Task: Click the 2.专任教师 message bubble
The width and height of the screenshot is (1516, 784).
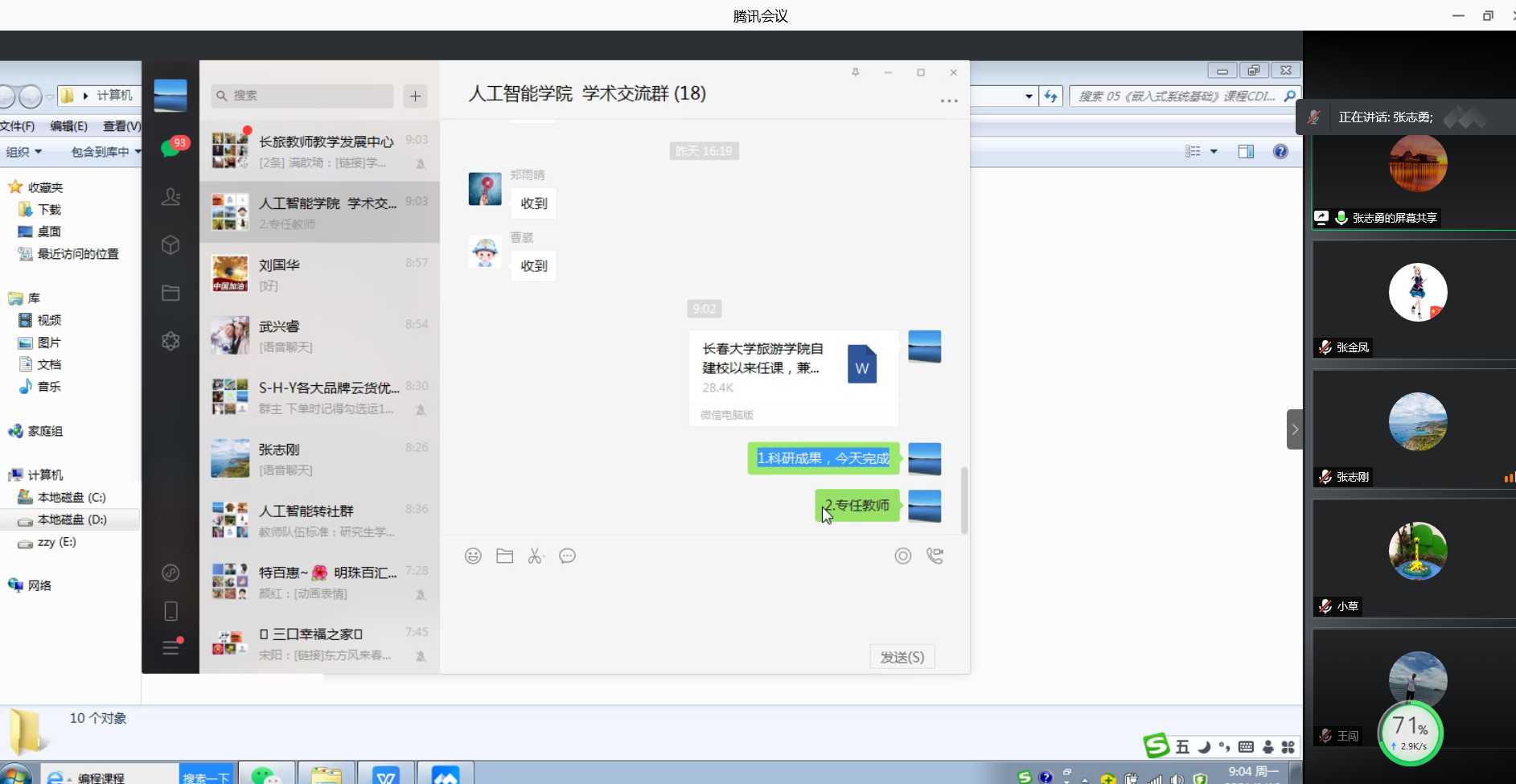Action: pyautogui.click(x=857, y=506)
